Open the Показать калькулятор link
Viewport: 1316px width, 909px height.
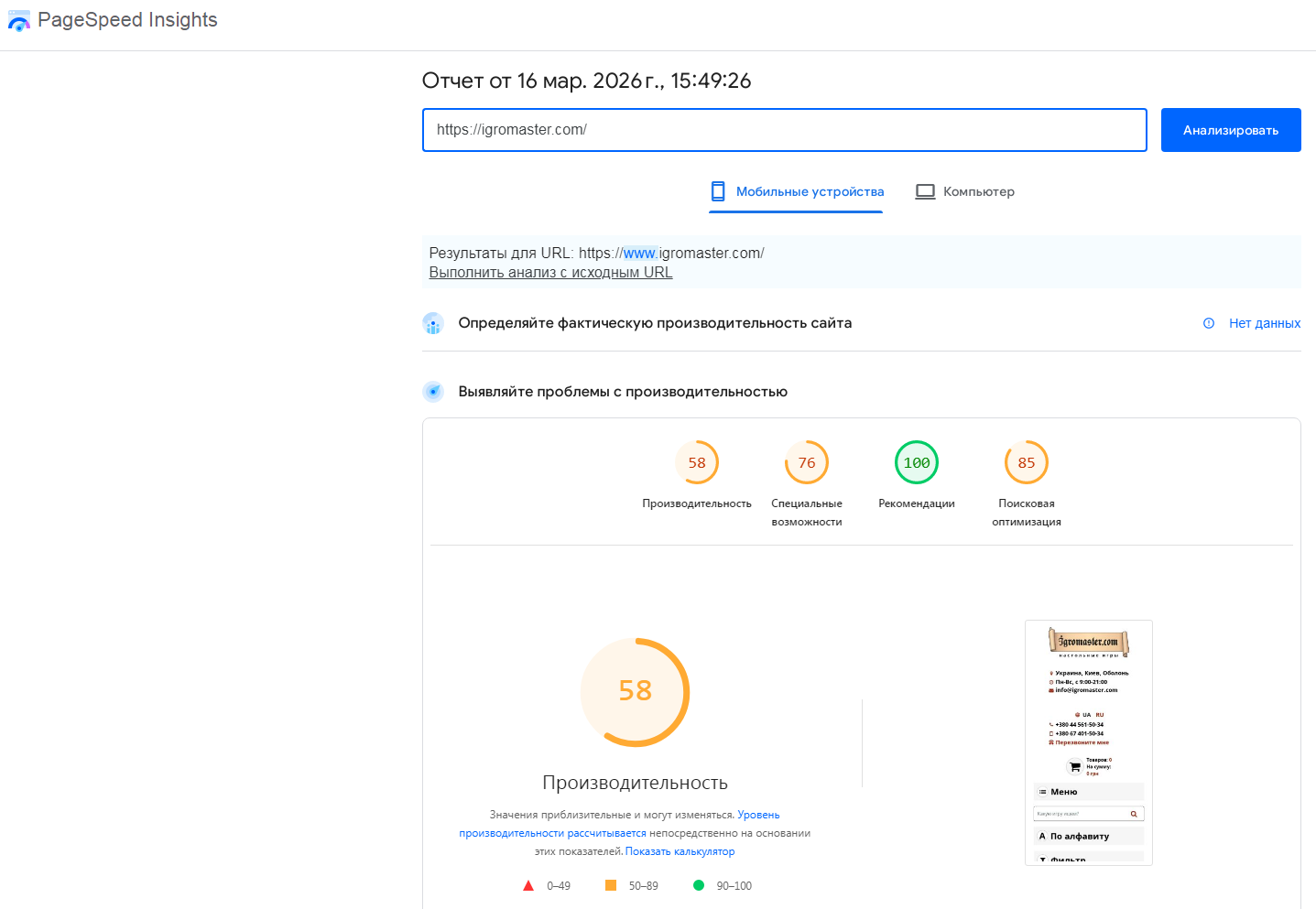(x=680, y=851)
